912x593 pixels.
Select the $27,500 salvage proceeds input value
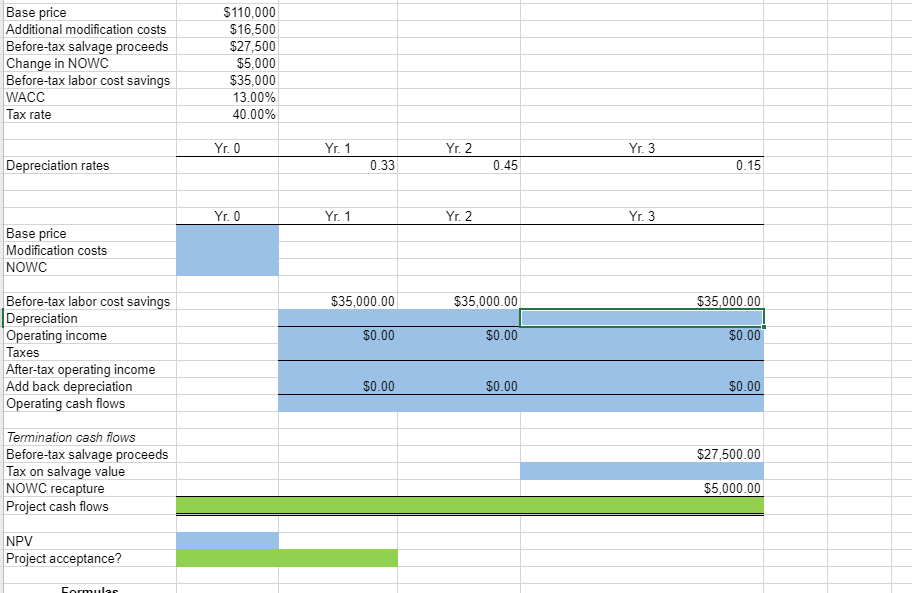[227, 47]
